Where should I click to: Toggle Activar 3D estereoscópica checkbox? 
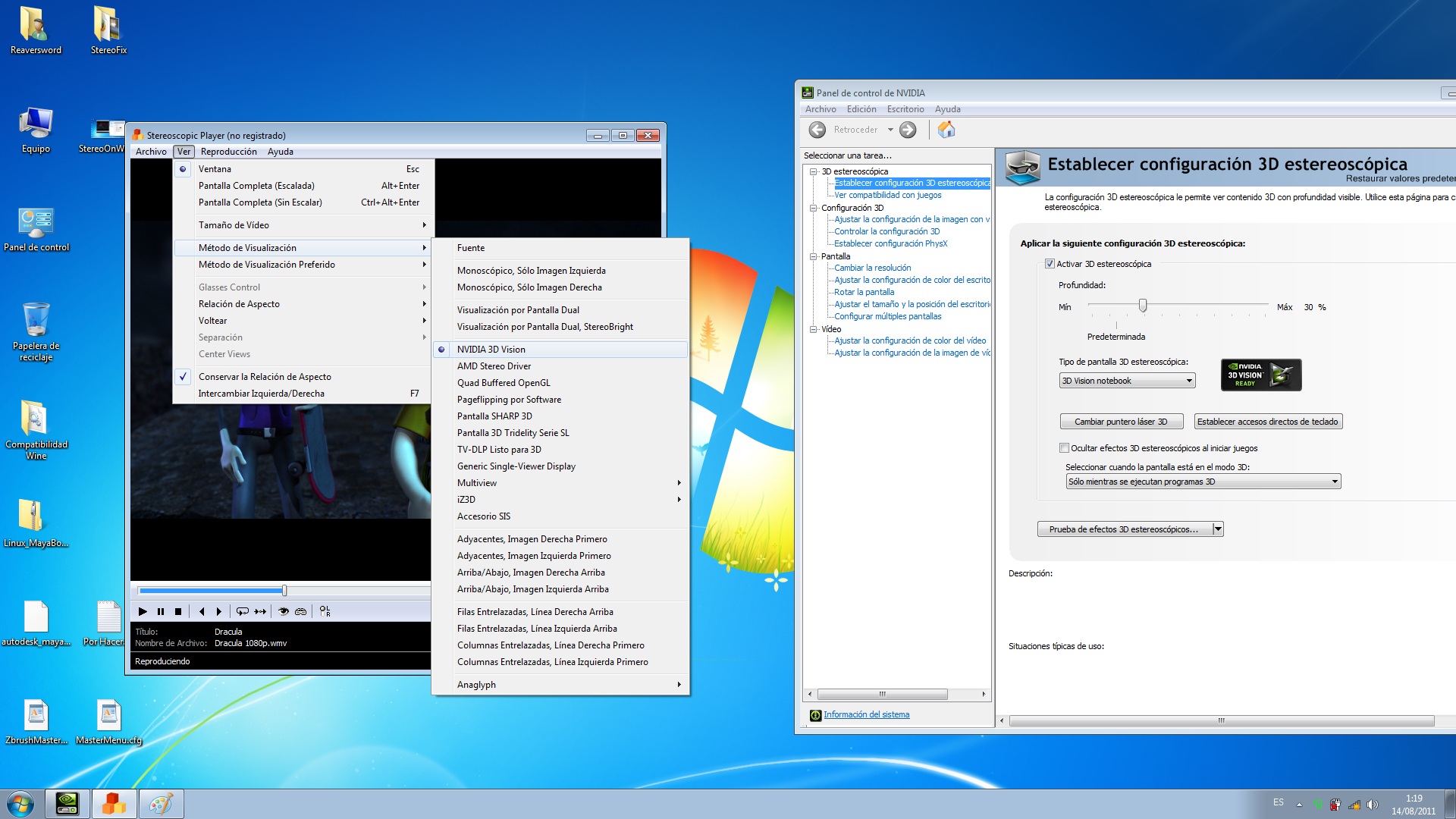point(1050,264)
